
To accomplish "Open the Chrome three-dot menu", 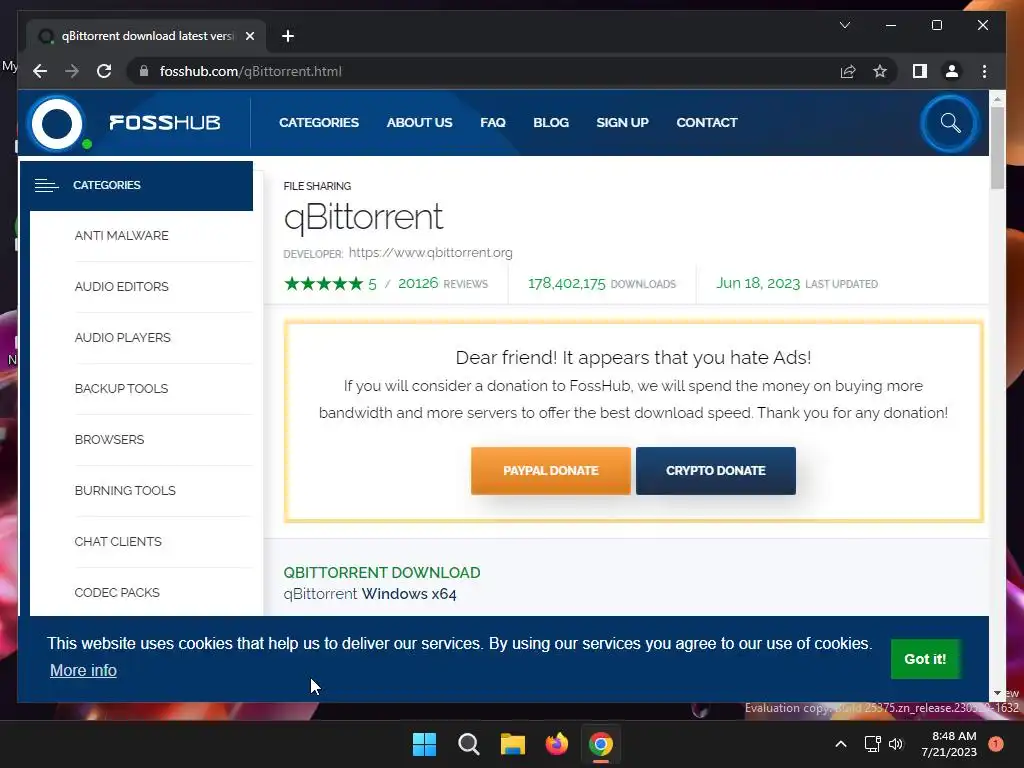I will click(x=984, y=71).
